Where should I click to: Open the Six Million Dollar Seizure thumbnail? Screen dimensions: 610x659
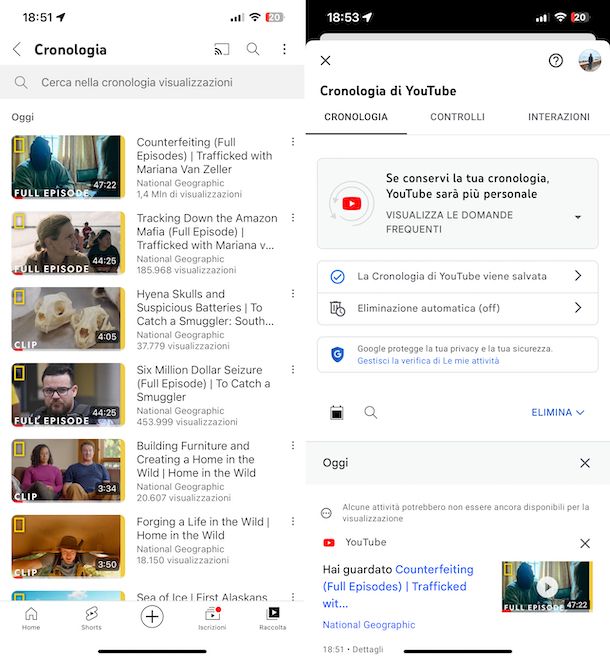(x=68, y=395)
